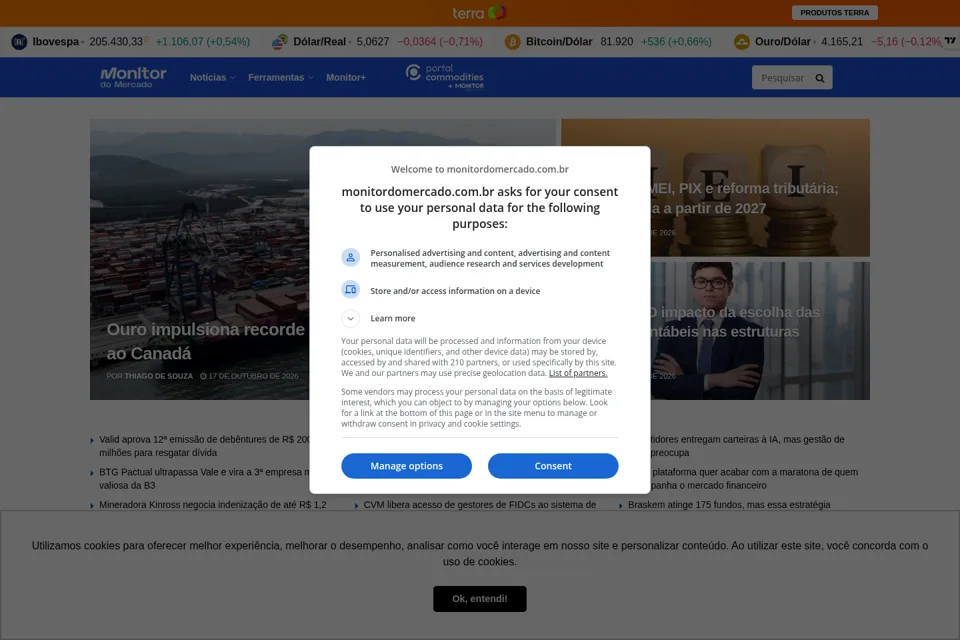Open headline about maratona mercado financeiro
The height and width of the screenshot is (640, 960).
(x=754, y=478)
